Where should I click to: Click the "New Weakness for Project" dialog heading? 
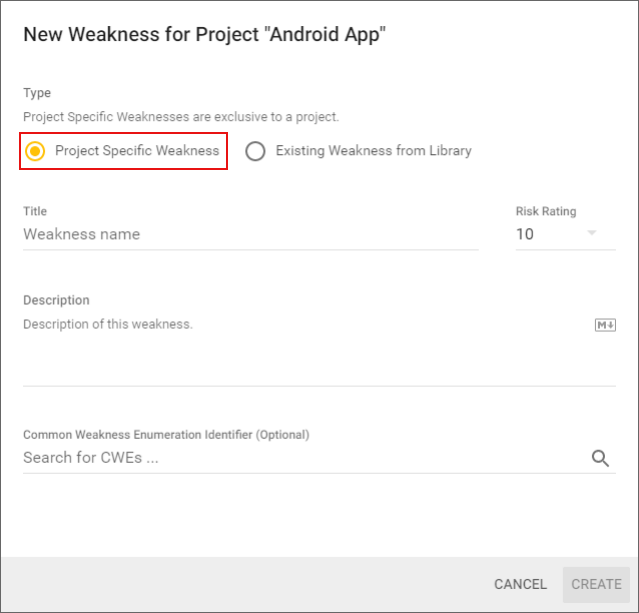tap(204, 35)
